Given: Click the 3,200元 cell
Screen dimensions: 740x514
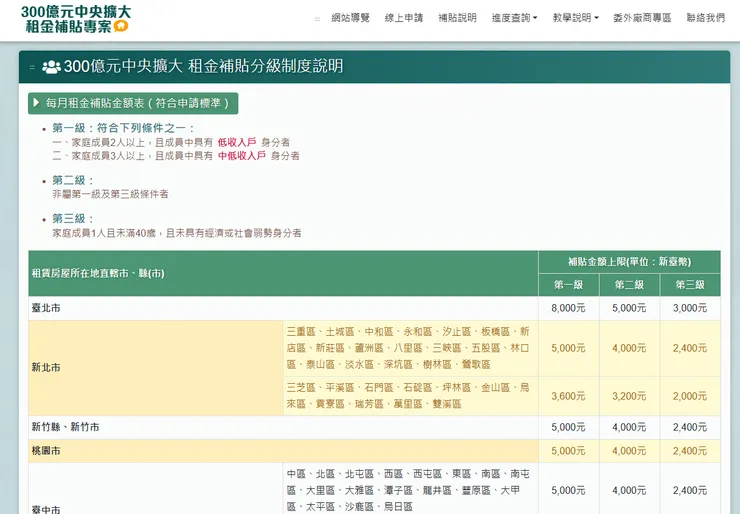Looking at the screenshot, I should click(x=629, y=396).
